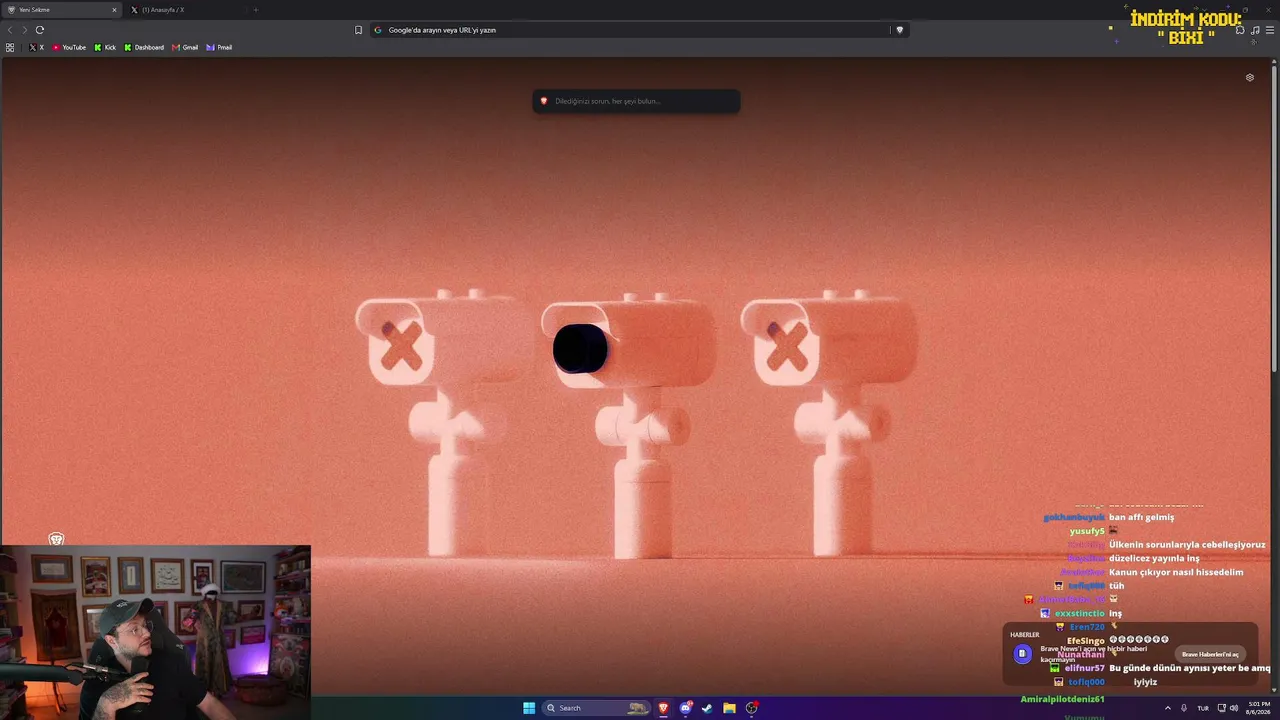This screenshot has width=1280, height=720.
Task: Open the TUR language switcher
Action: [1203, 708]
